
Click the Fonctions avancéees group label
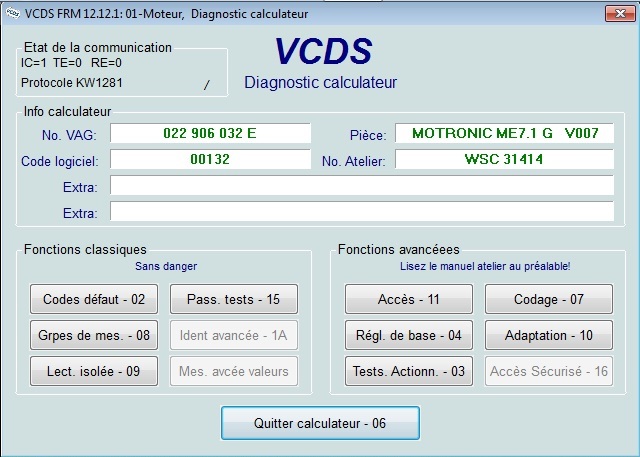399,249
